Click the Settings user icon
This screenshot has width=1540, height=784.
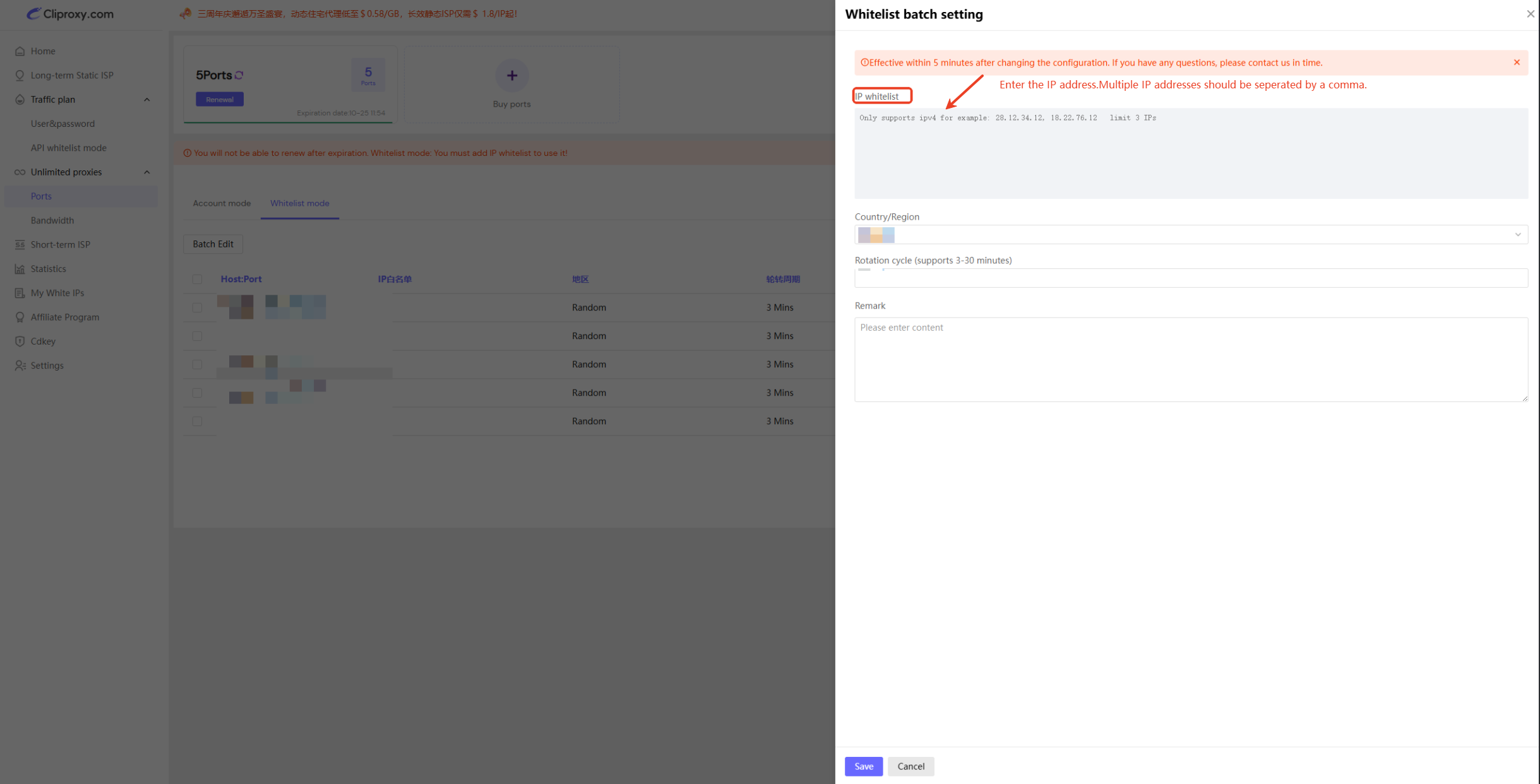[x=20, y=365]
